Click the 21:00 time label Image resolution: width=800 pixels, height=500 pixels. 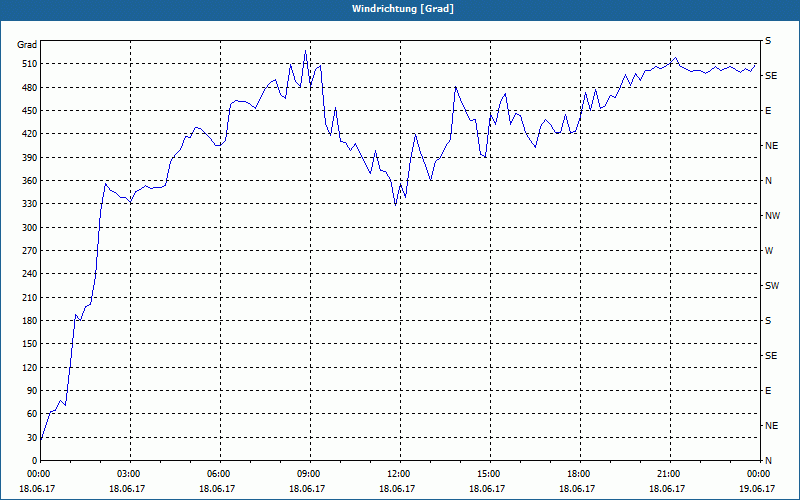(x=669, y=473)
